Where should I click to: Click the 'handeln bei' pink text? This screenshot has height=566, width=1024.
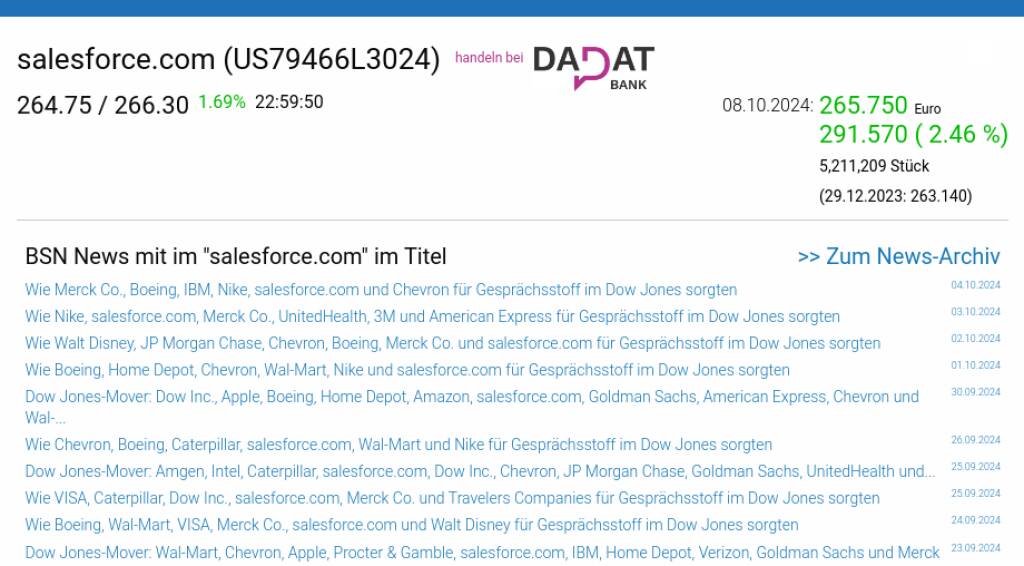pyautogui.click(x=489, y=57)
